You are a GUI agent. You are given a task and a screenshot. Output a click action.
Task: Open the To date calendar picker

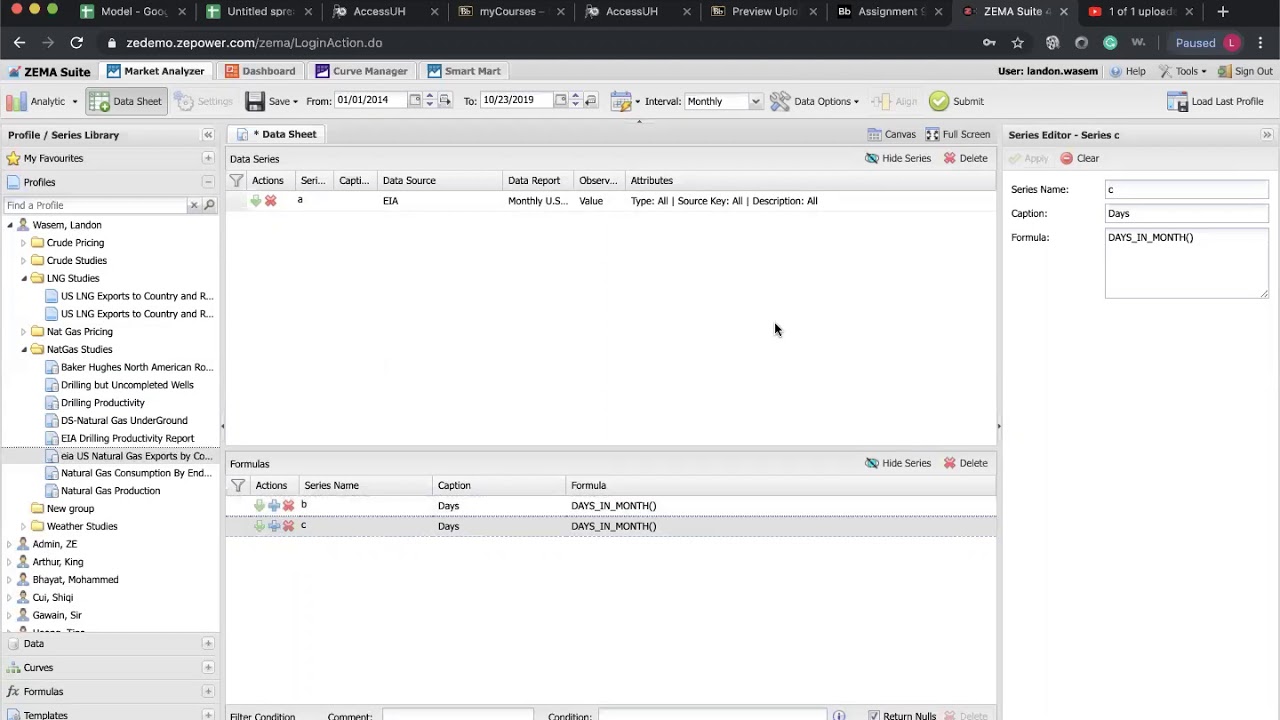pyautogui.click(x=561, y=100)
